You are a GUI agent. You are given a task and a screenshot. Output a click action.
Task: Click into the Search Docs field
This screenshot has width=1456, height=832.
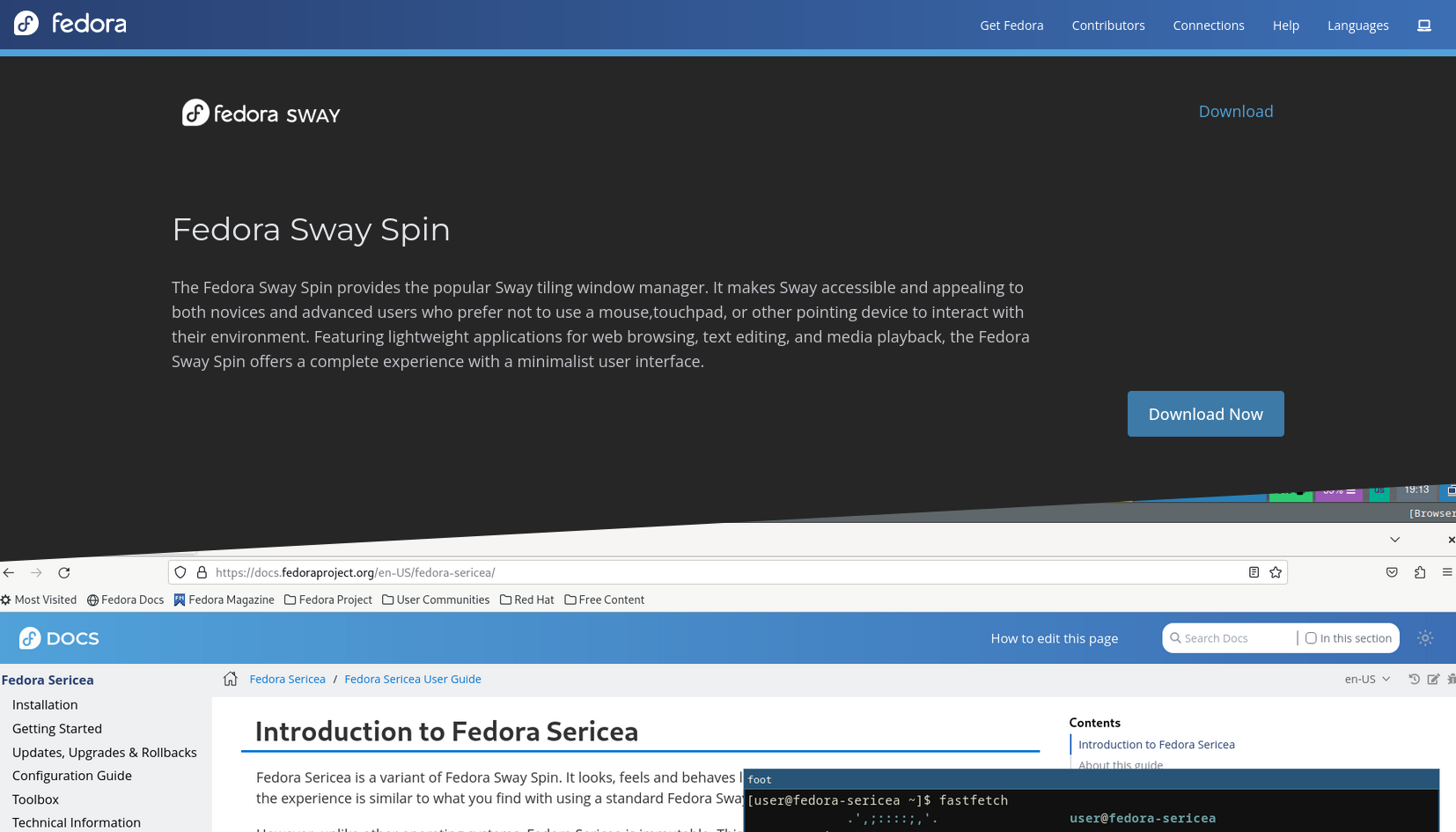coord(1237,638)
